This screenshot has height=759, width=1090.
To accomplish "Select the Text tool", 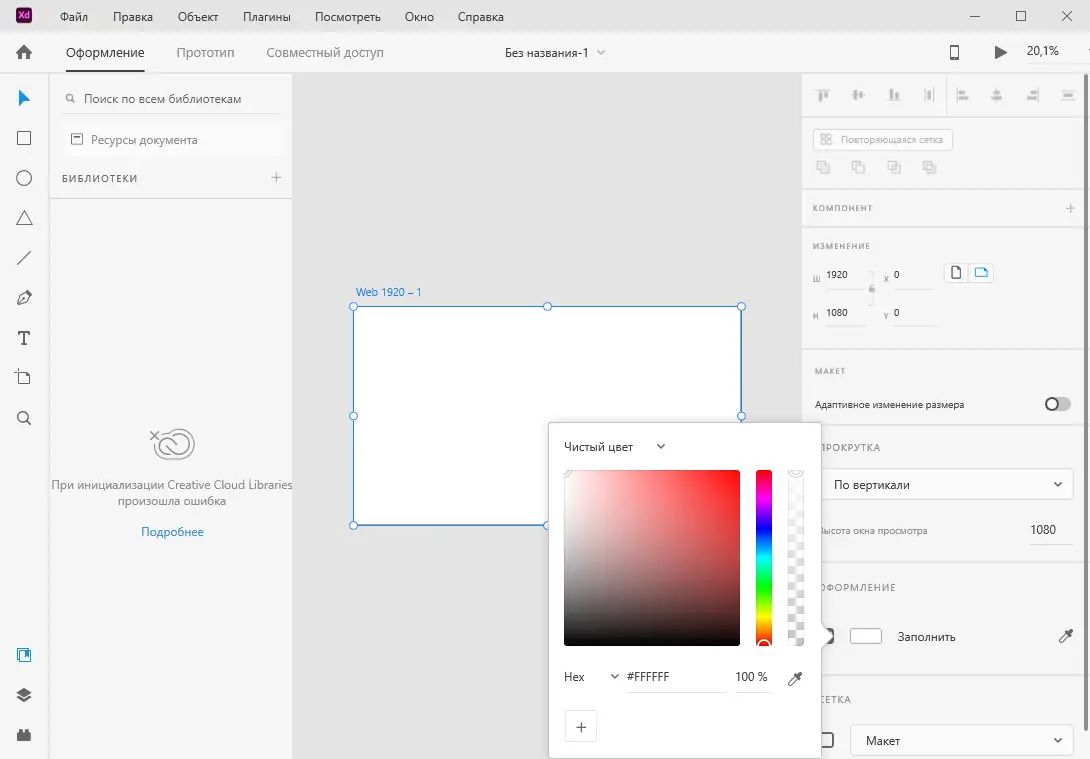I will point(24,338).
